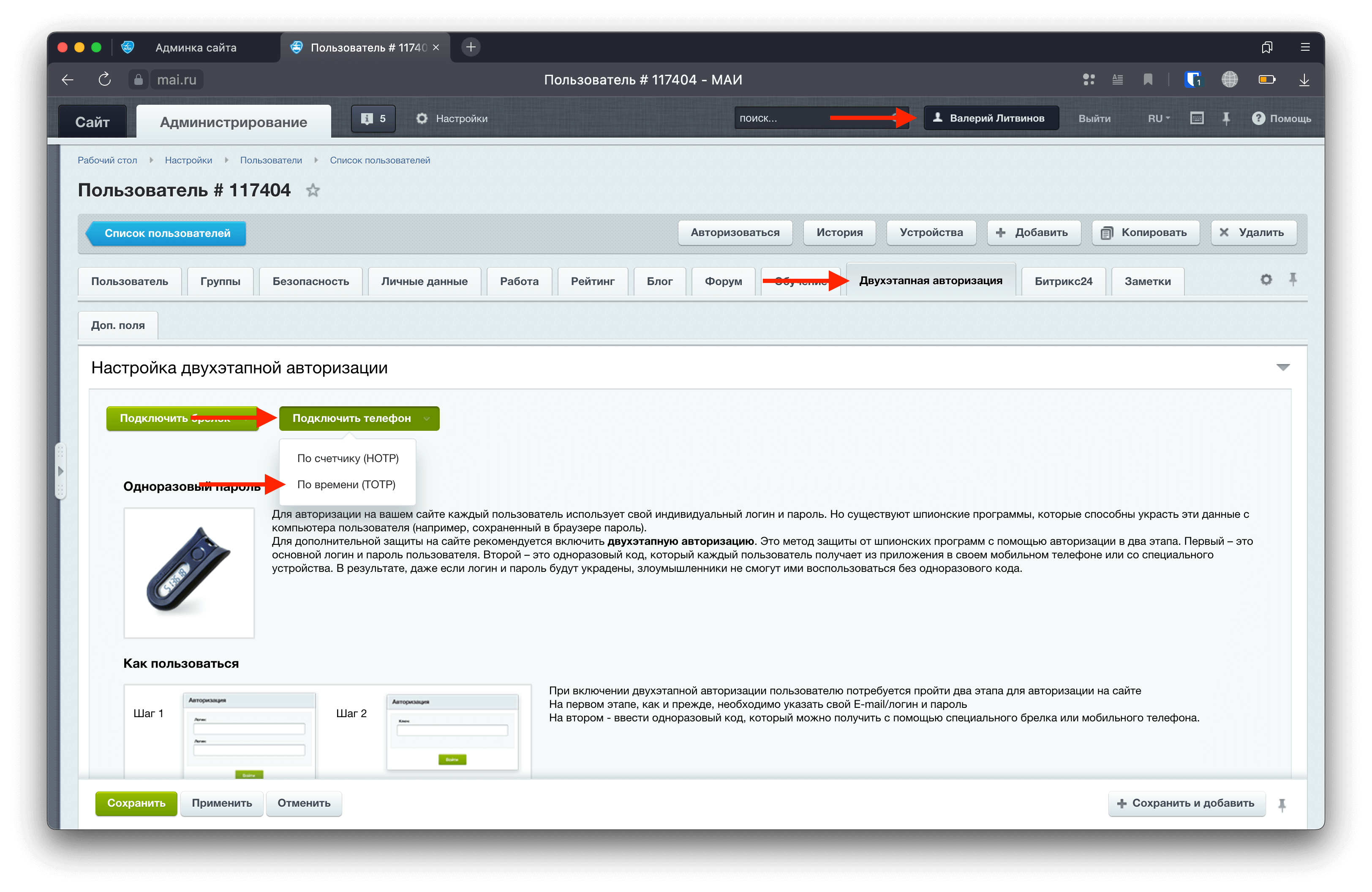The height and width of the screenshot is (892, 1372).
Task: Click Сохранить и добавить button
Action: pos(1187,805)
